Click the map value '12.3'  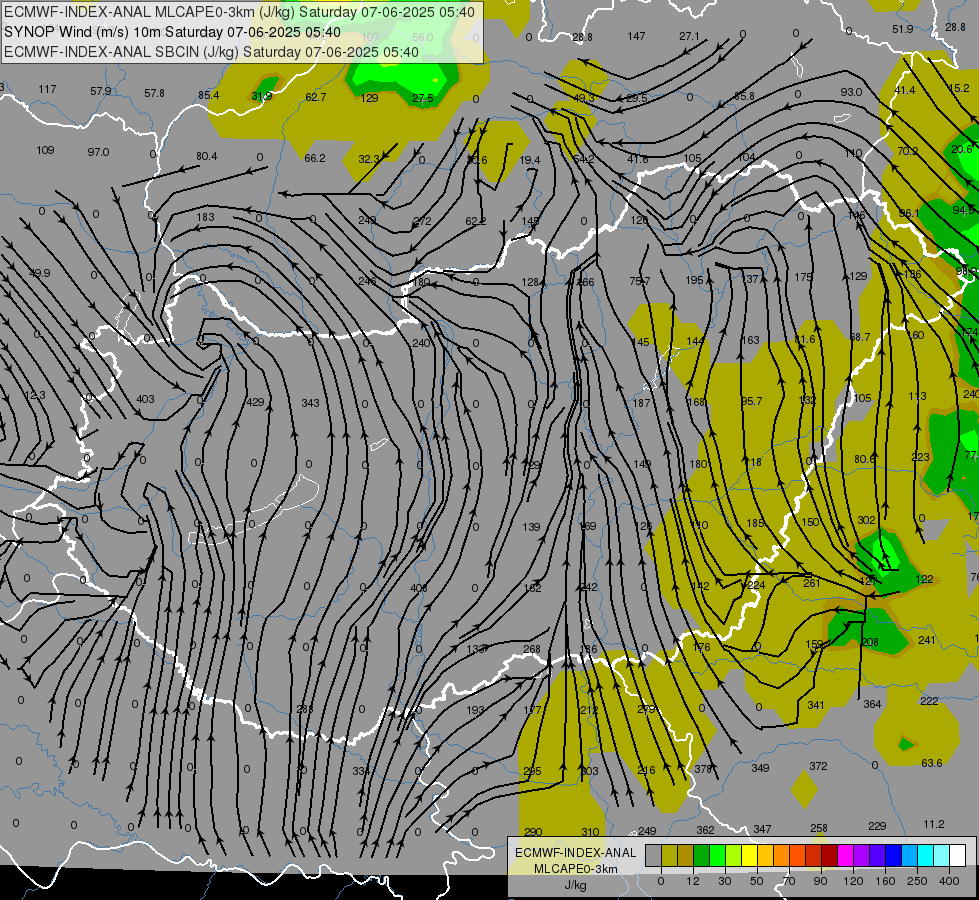click(x=34, y=395)
